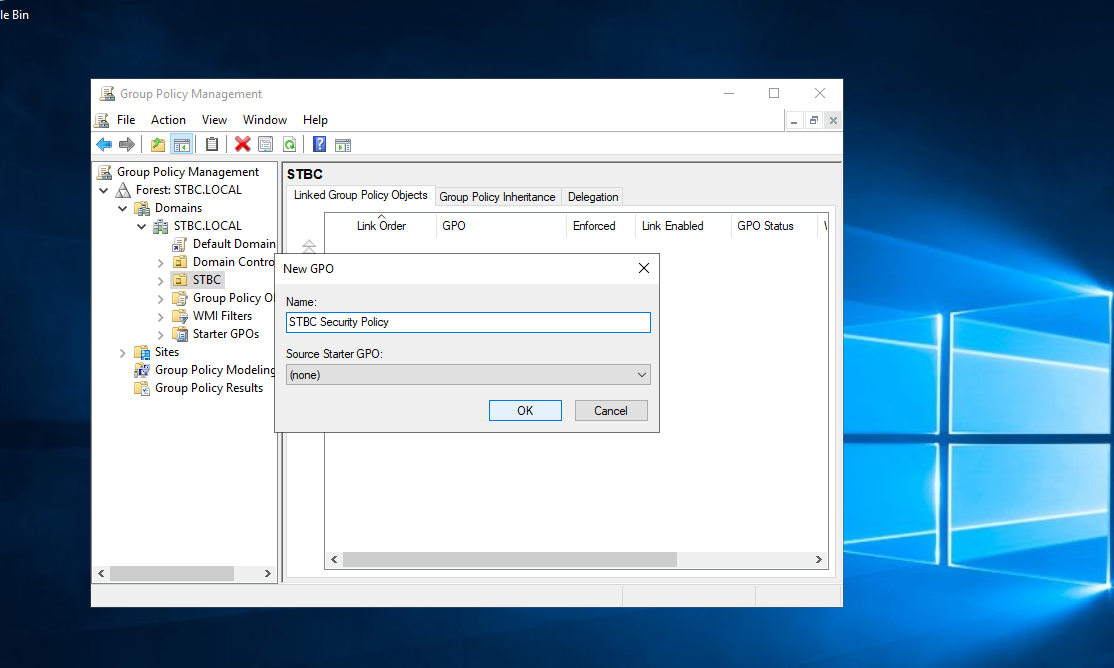Click the Sites node icon
Screen dimensions: 1114x668
(x=142, y=352)
